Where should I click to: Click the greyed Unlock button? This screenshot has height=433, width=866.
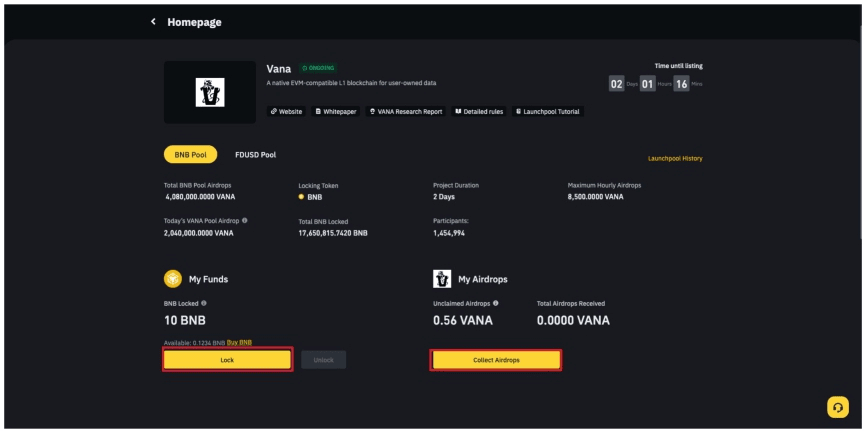coord(324,360)
